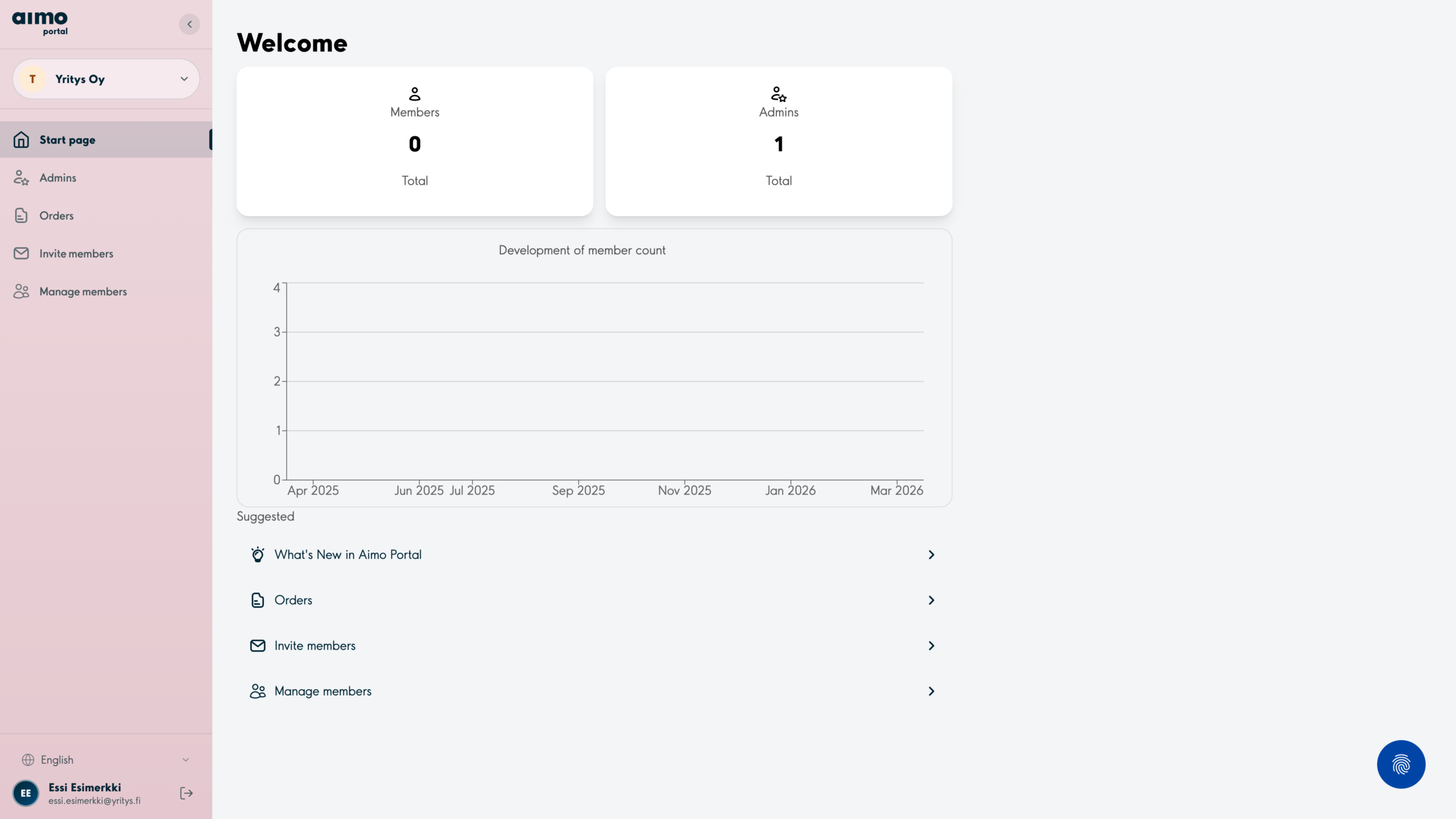This screenshot has width=1456, height=819.
Task: Open Invite members from sidebar
Action: click(76, 254)
